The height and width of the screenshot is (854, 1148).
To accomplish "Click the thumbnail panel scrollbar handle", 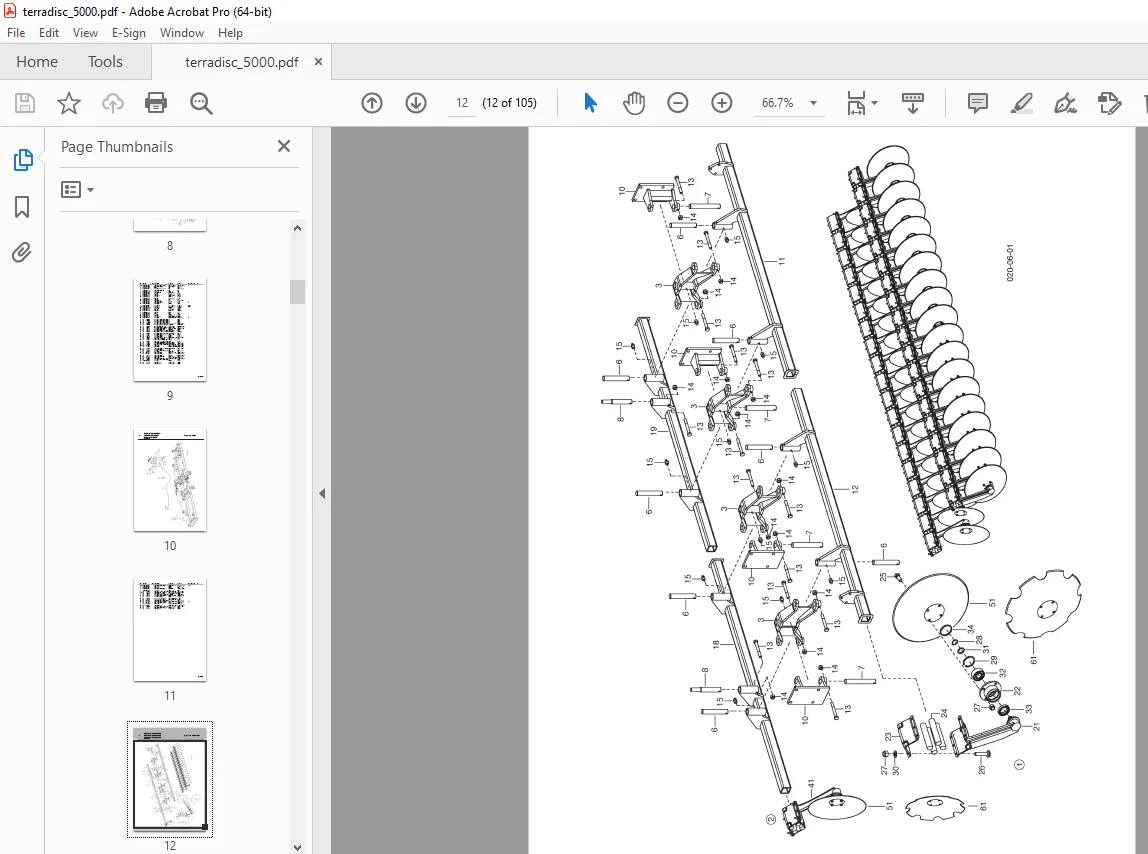I will [297, 292].
